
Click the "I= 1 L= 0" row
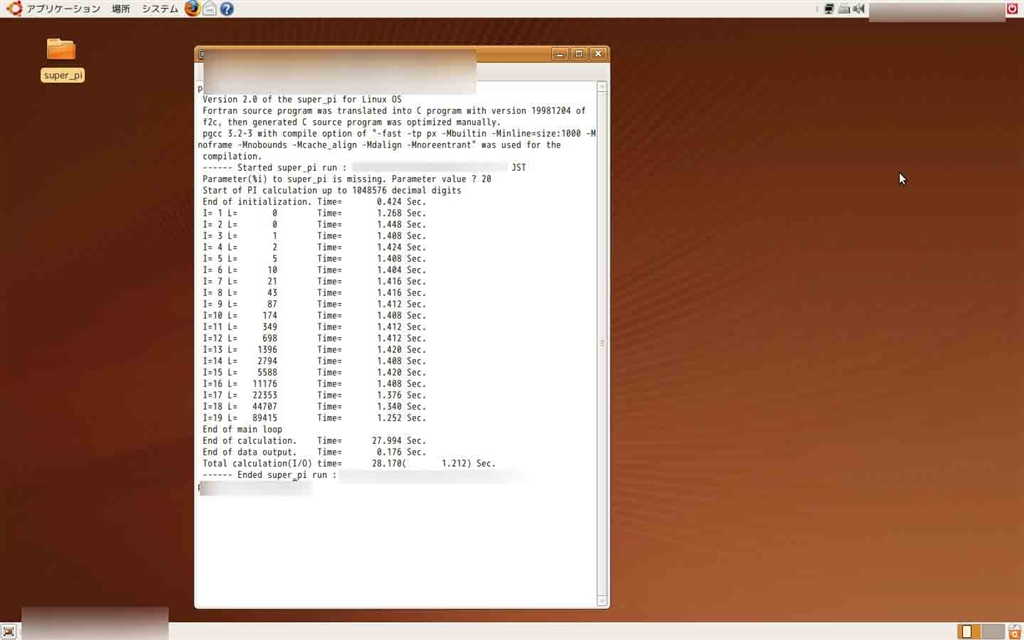314,213
